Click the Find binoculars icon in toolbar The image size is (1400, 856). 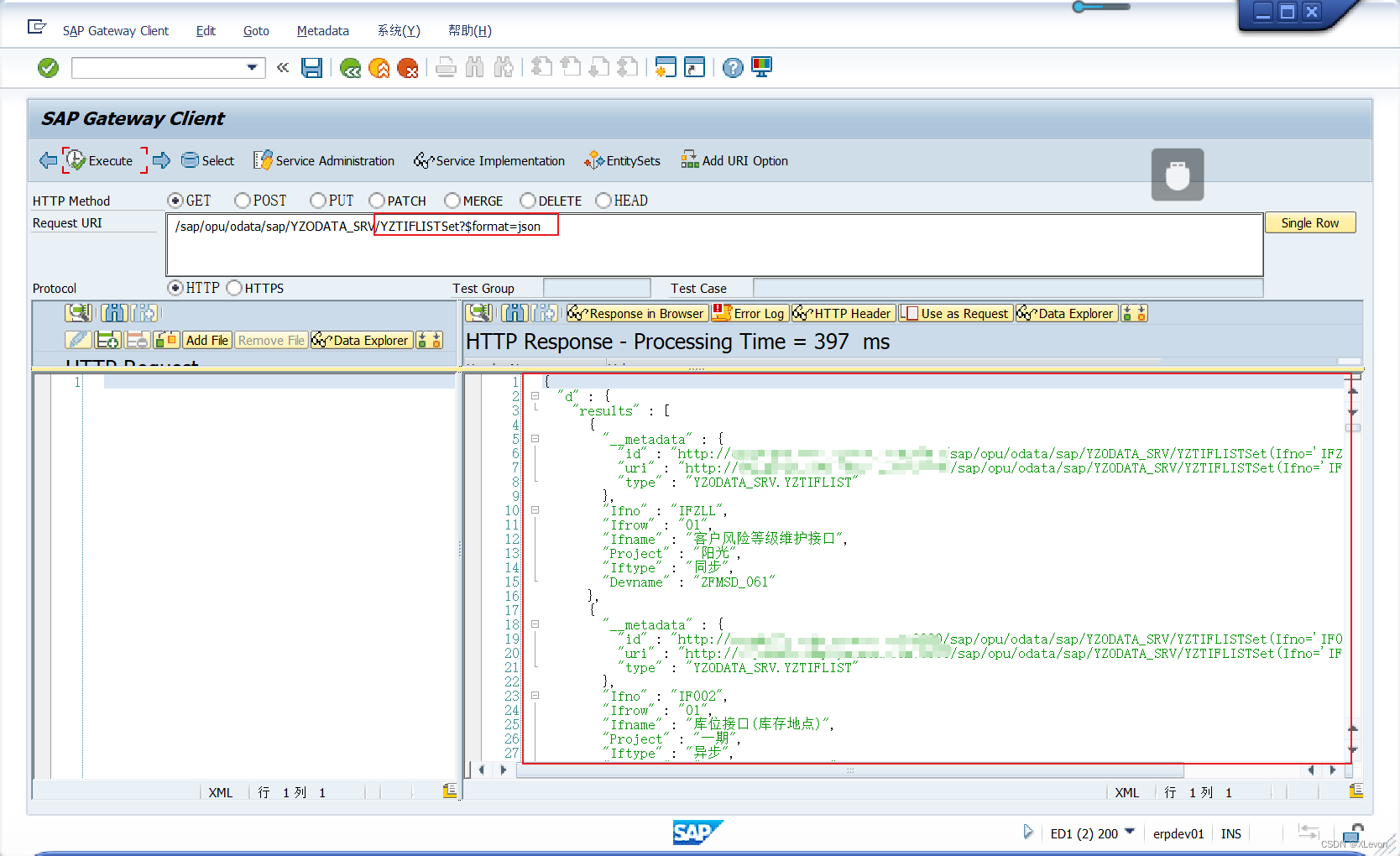[475, 68]
